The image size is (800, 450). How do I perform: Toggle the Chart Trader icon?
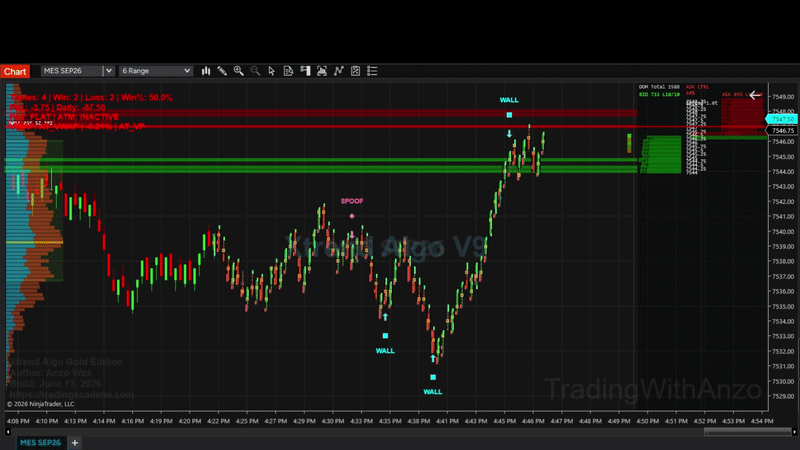pos(305,71)
